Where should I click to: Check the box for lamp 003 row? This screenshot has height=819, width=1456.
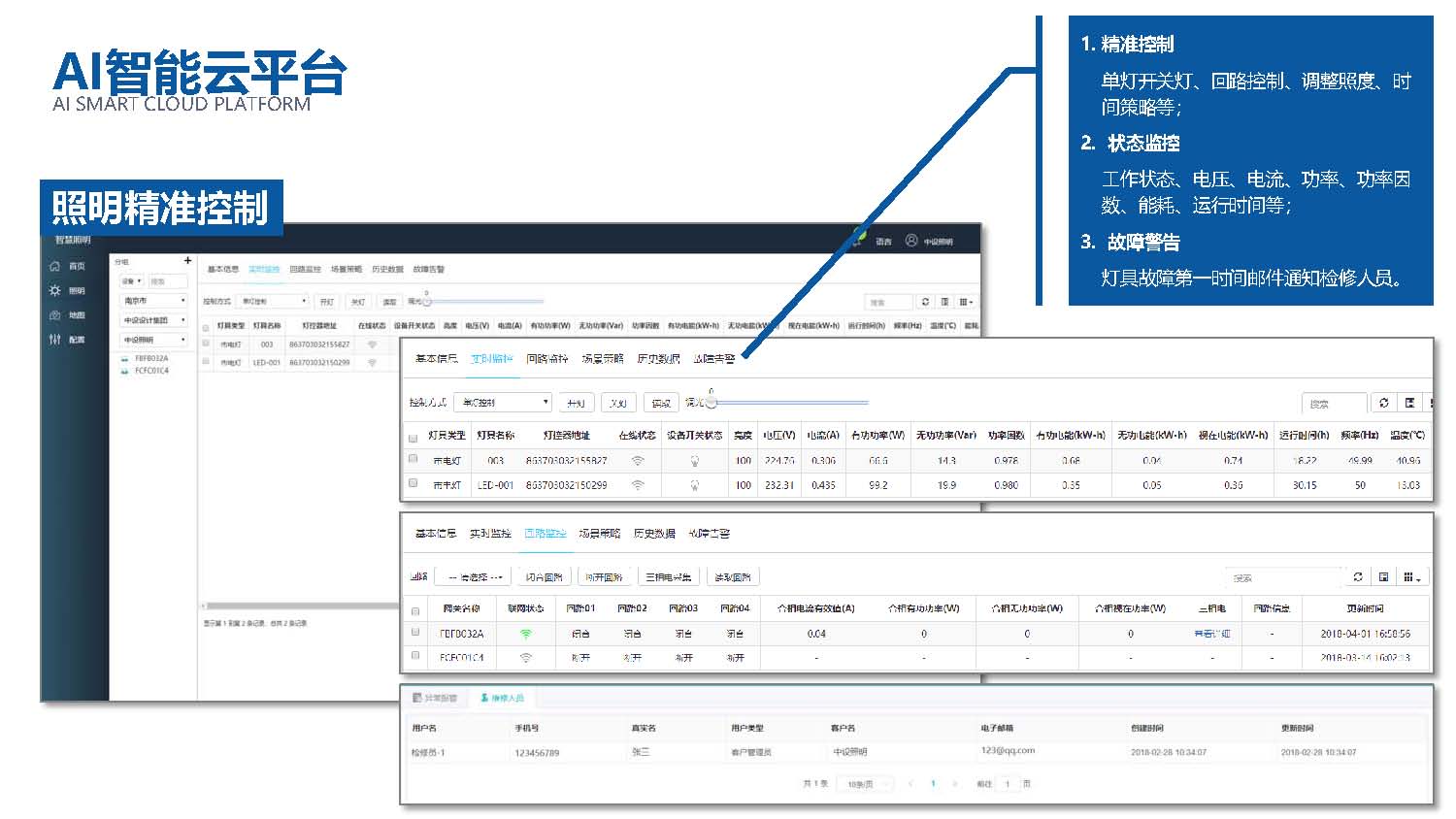pos(414,459)
